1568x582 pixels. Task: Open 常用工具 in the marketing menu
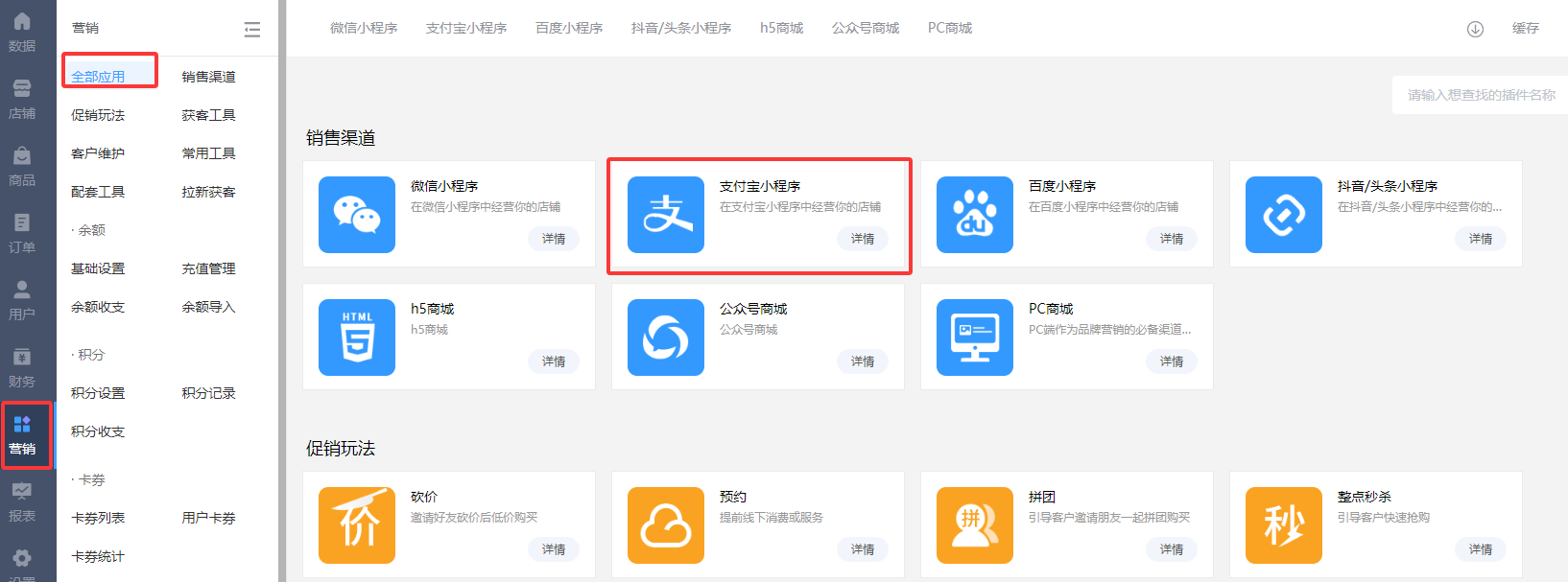click(209, 153)
